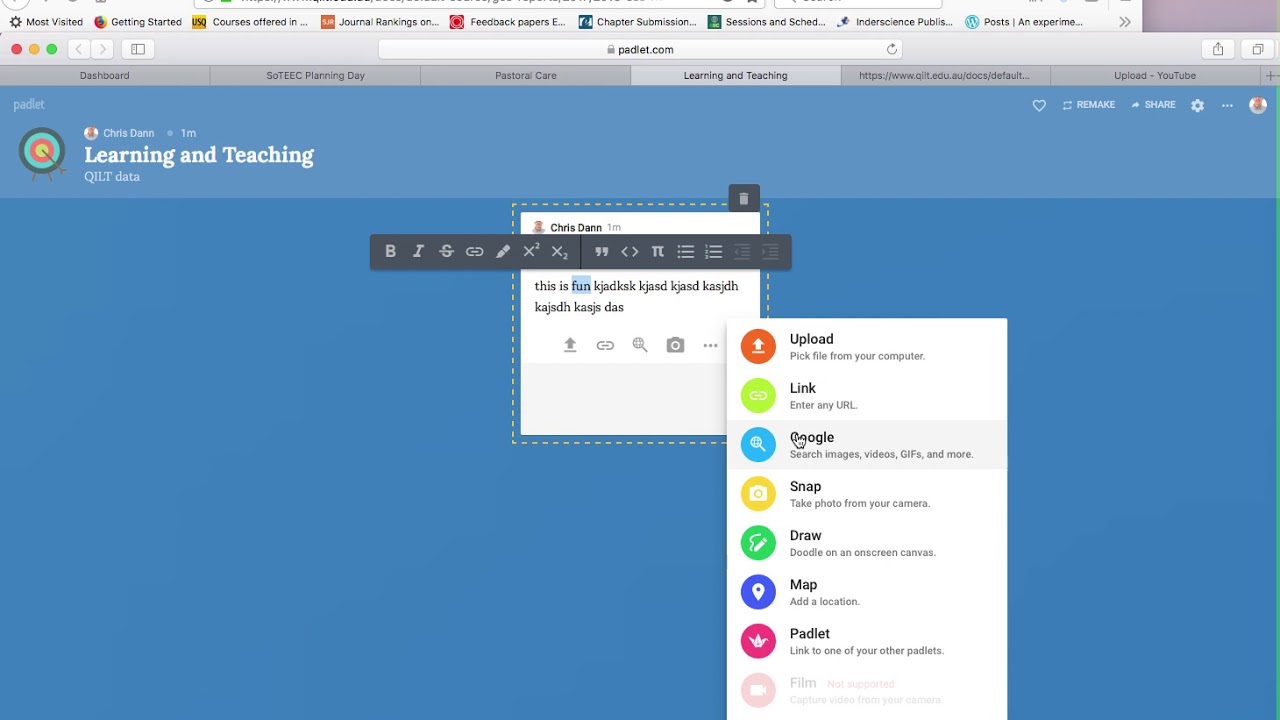Insert hyperlink from the formatting toolbar
Image resolution: width=1280 pixels, height=720 pixels.
point(475,252)
